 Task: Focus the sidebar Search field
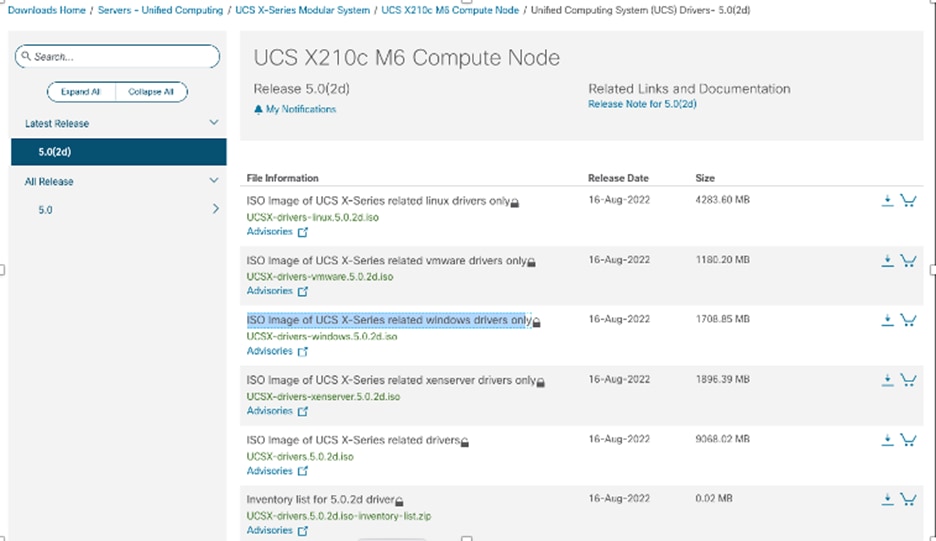[118, 56]
